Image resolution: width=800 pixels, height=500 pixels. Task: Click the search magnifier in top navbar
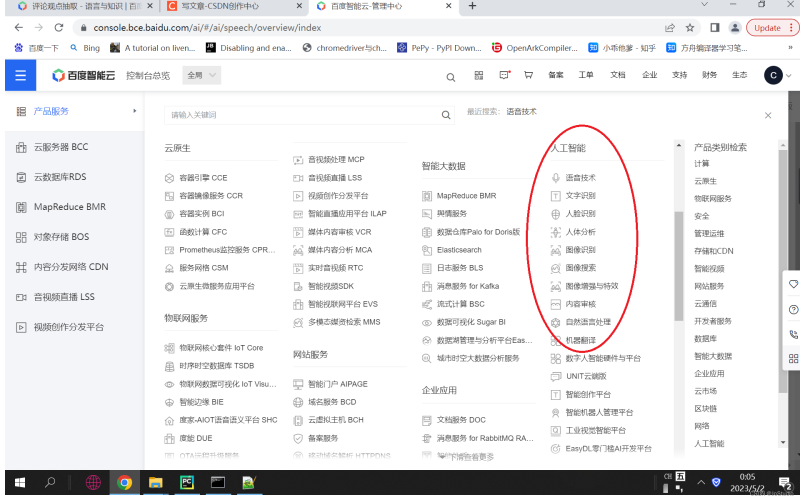coord(450,76)
